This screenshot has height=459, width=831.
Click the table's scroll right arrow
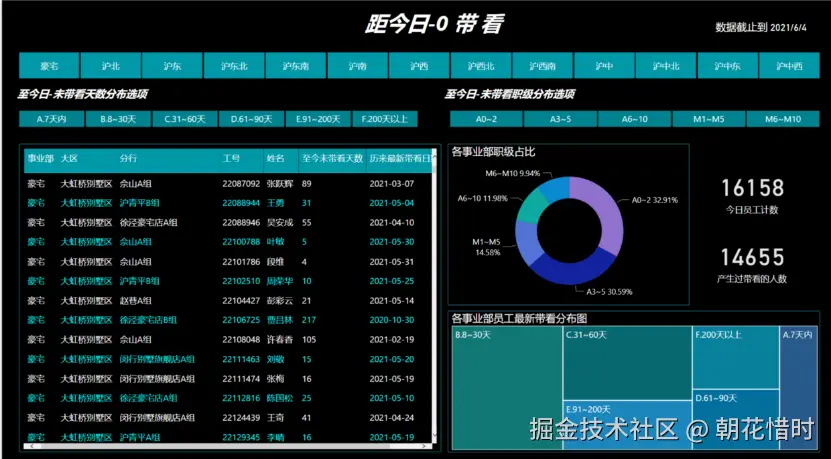(425, 446)
